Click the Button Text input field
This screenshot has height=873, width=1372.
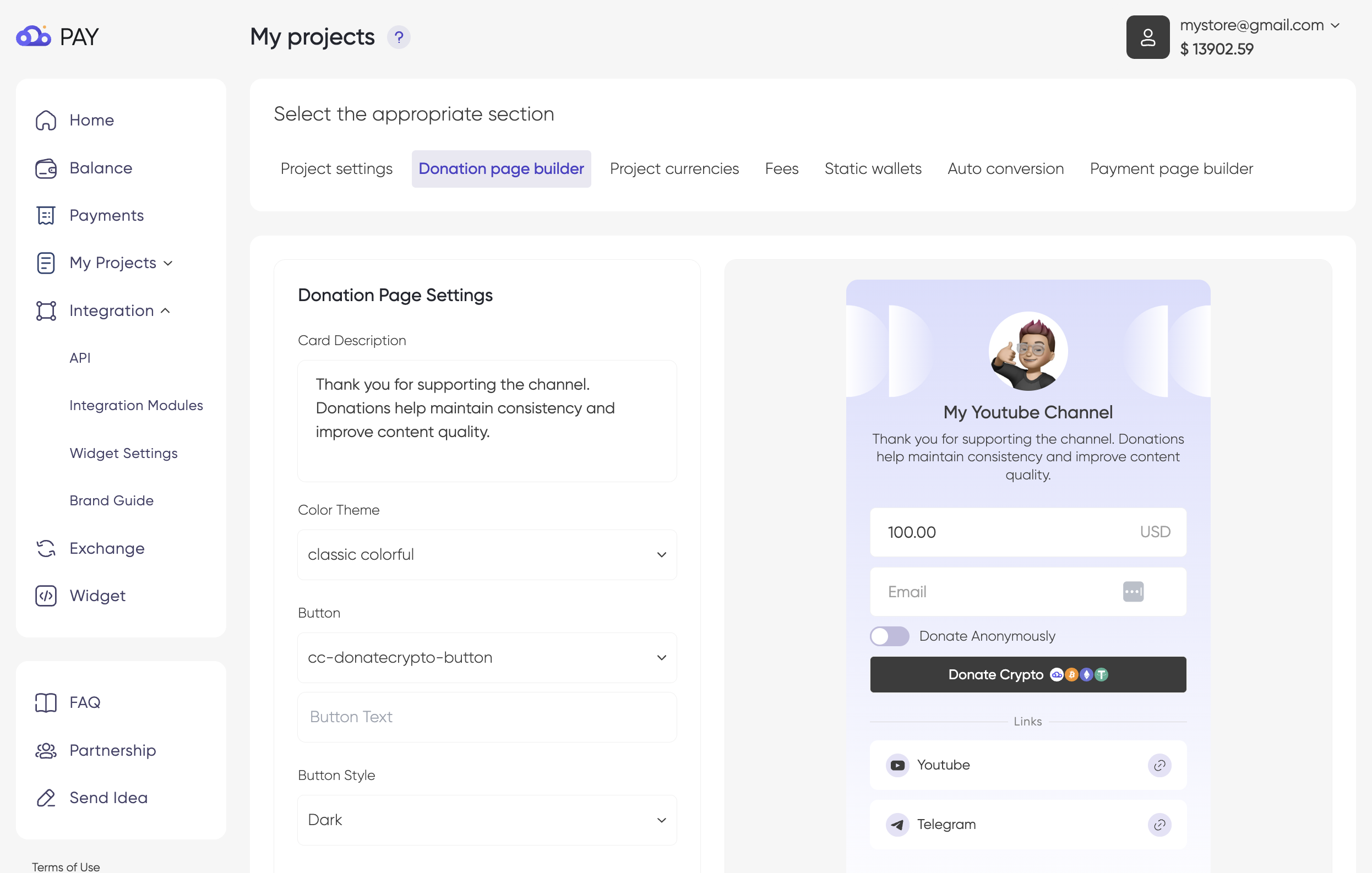tap(487, 717)
